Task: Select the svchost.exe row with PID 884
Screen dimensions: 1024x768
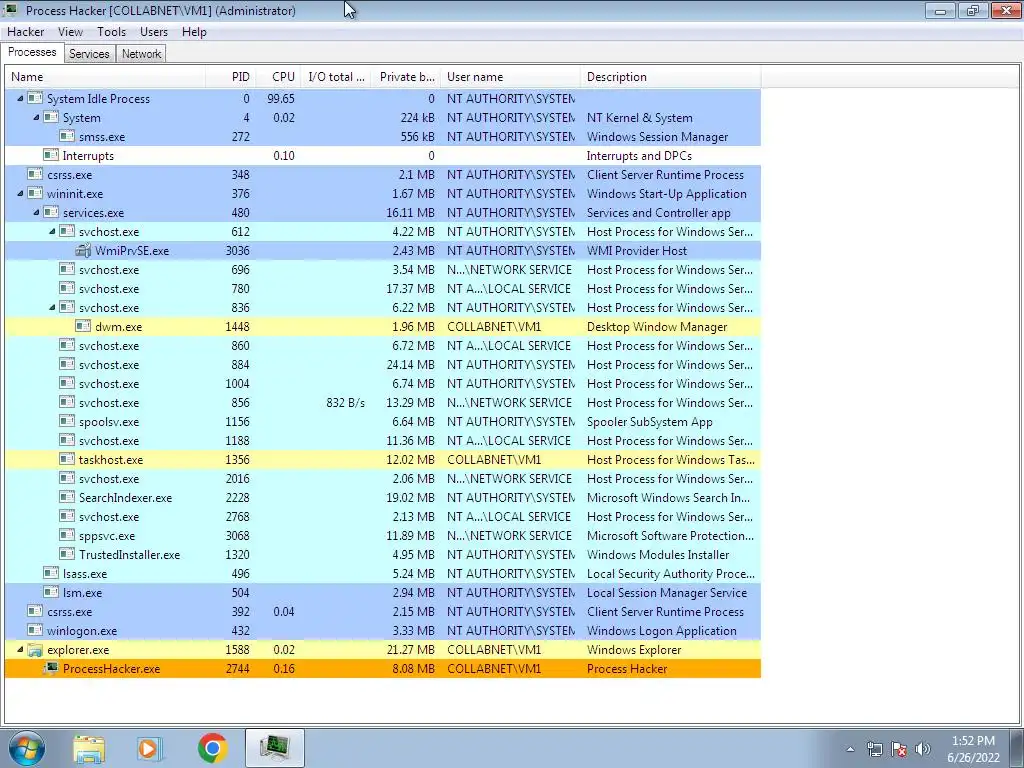Action: coord(383,364)
